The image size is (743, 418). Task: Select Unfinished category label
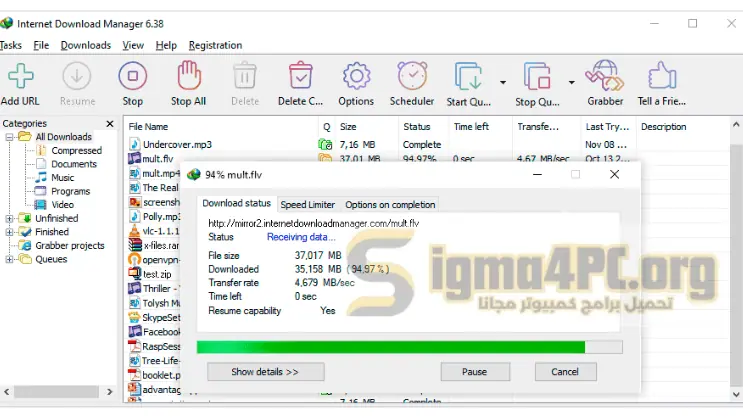click(x=56, y=218)
